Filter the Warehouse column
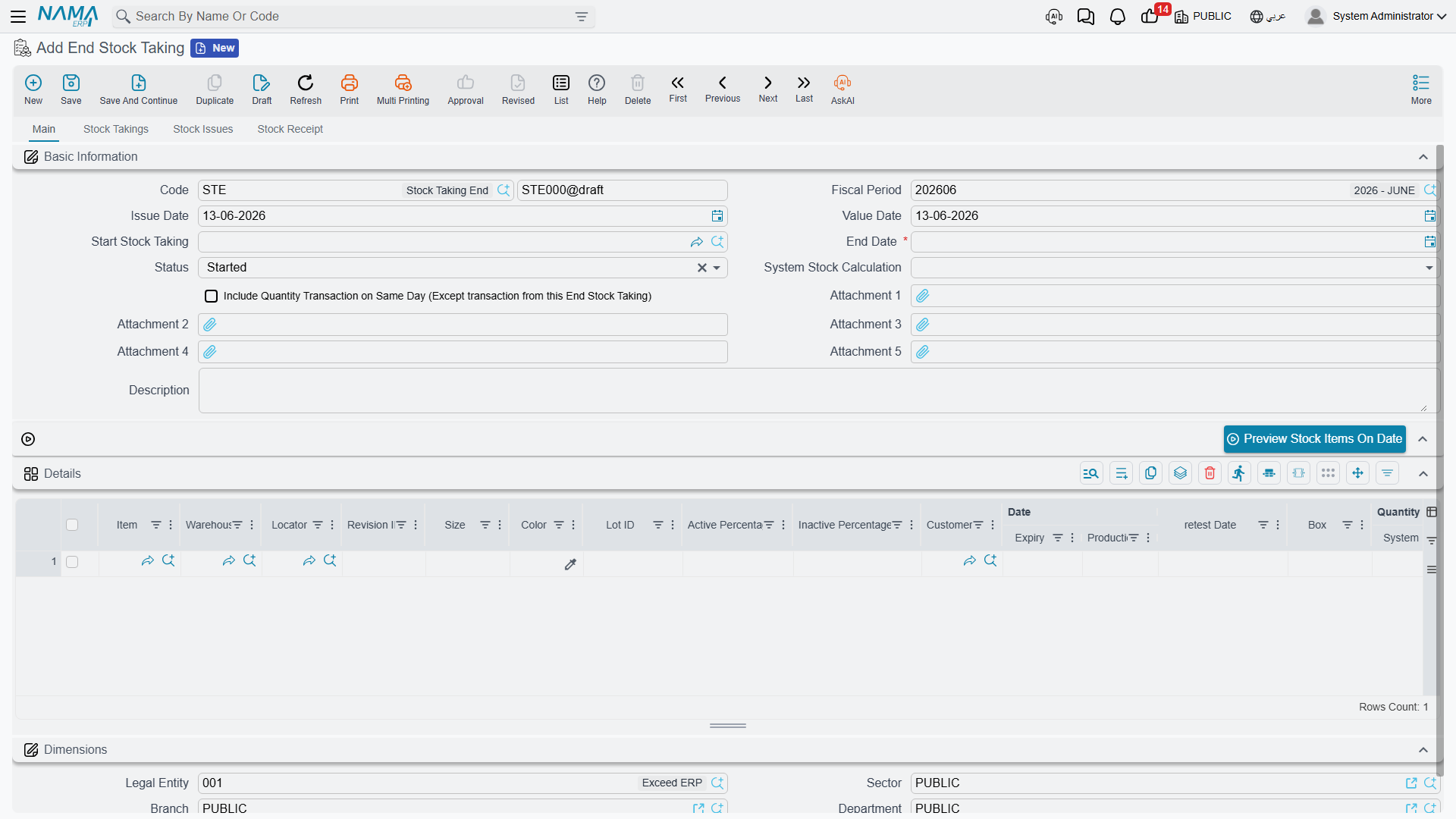1456x819 pixels. 237,525
